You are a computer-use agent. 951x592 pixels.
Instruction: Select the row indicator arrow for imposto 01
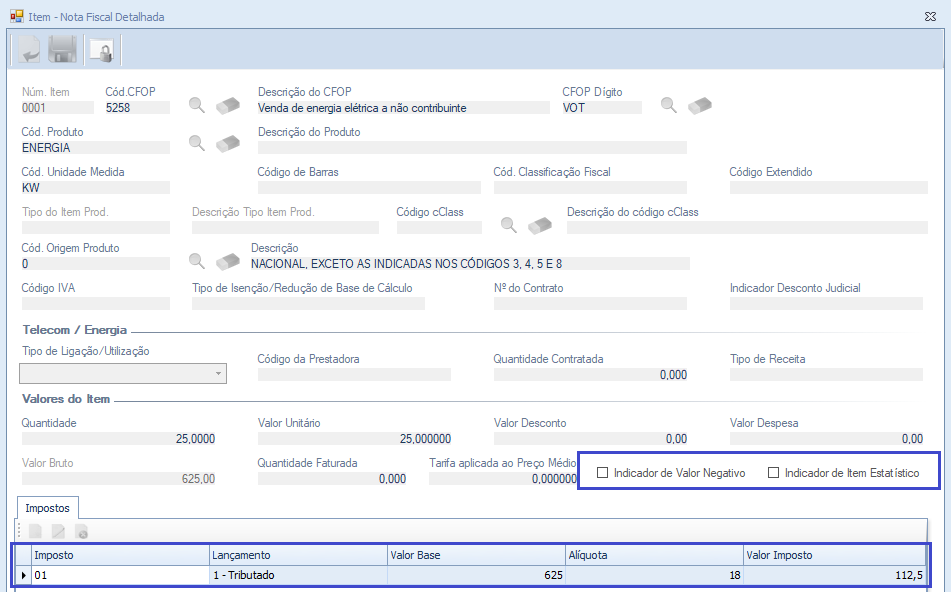24,575
